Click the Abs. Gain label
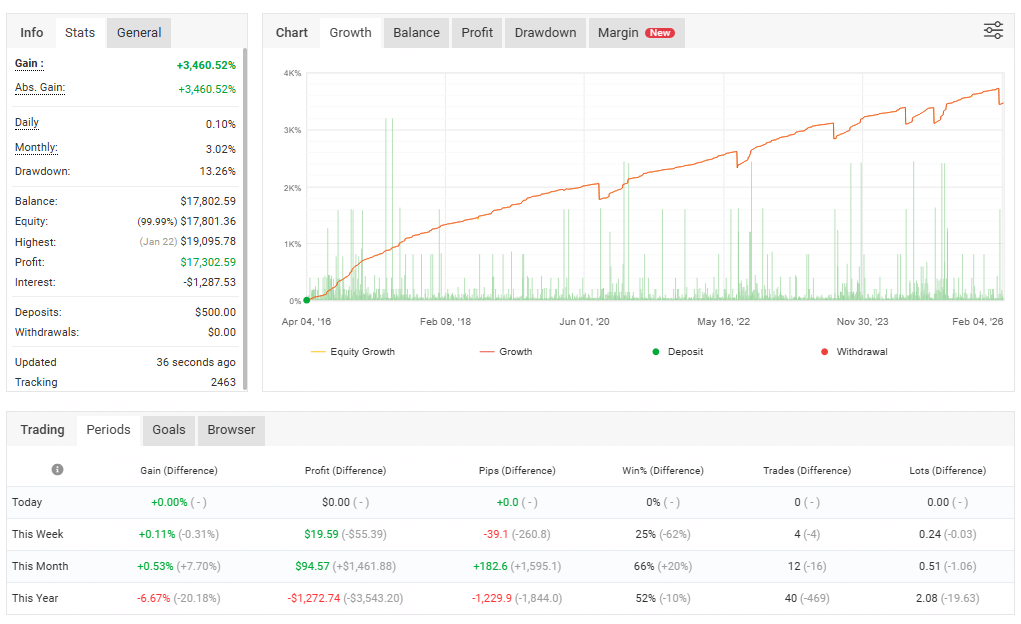The width and height of the screenshot is (1021, 624). click(39, 88)
